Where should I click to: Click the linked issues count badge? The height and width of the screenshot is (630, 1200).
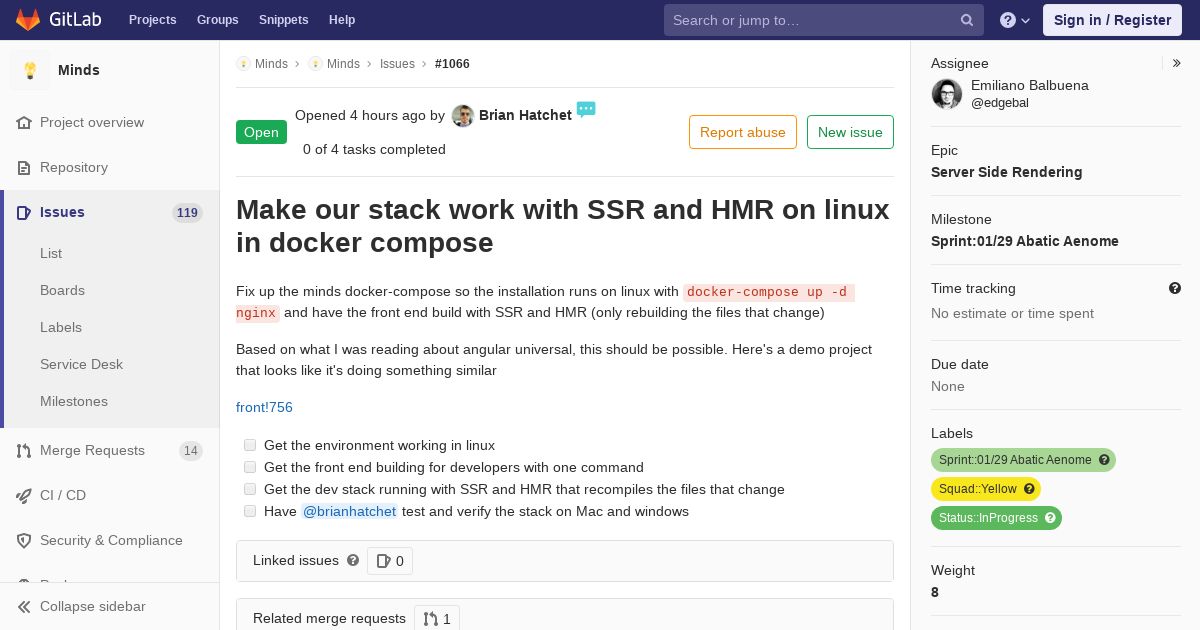click(x=390, y=561)
